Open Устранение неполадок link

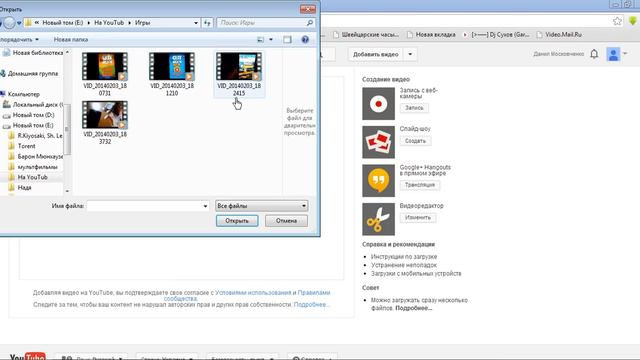pos(404,265)
